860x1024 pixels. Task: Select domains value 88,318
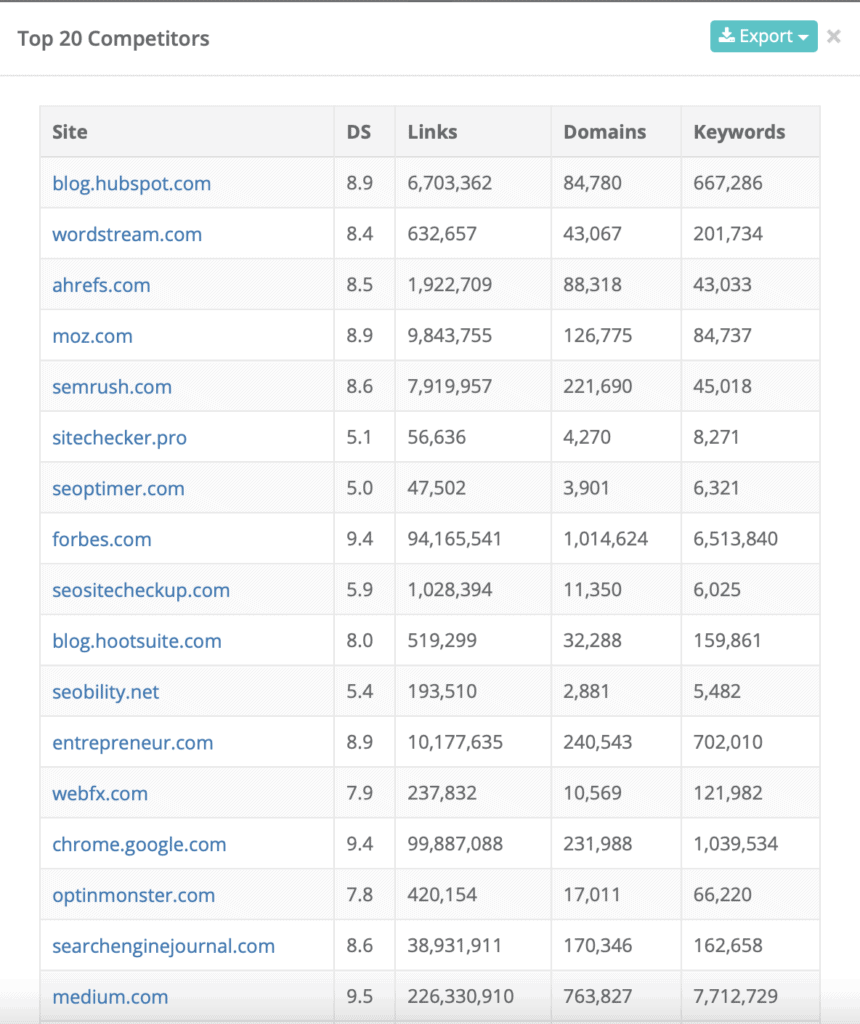click(x=592, y=285)
